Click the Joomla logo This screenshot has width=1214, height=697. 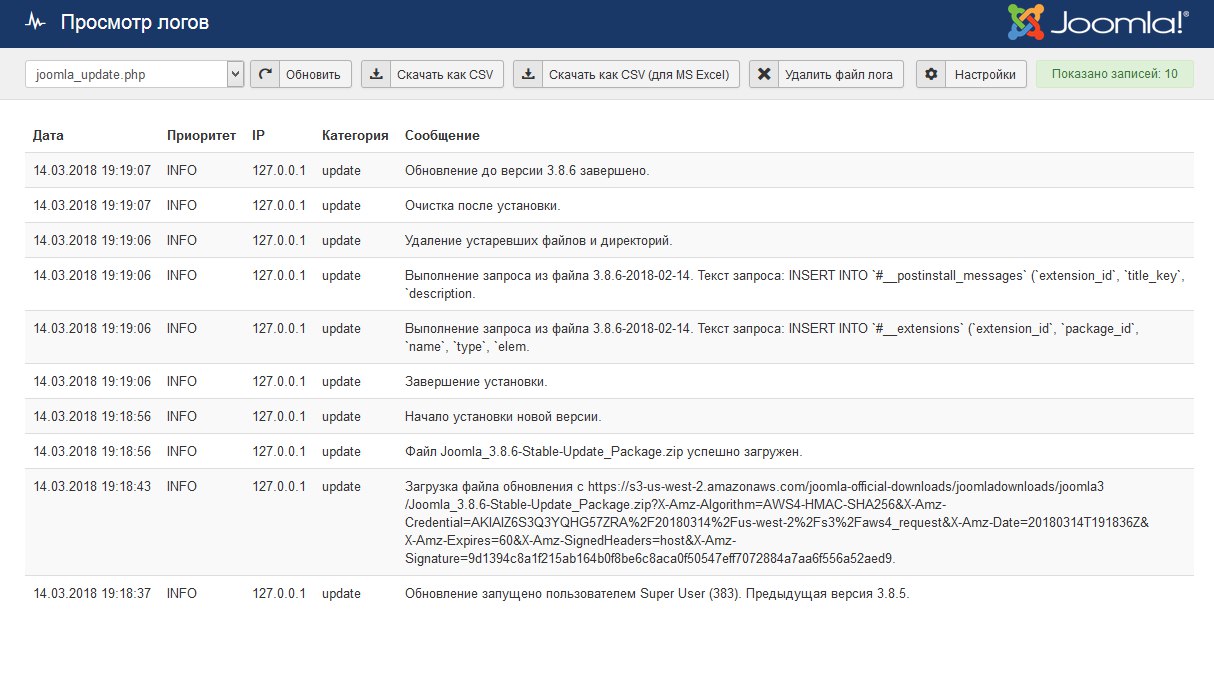point(1098,23)
